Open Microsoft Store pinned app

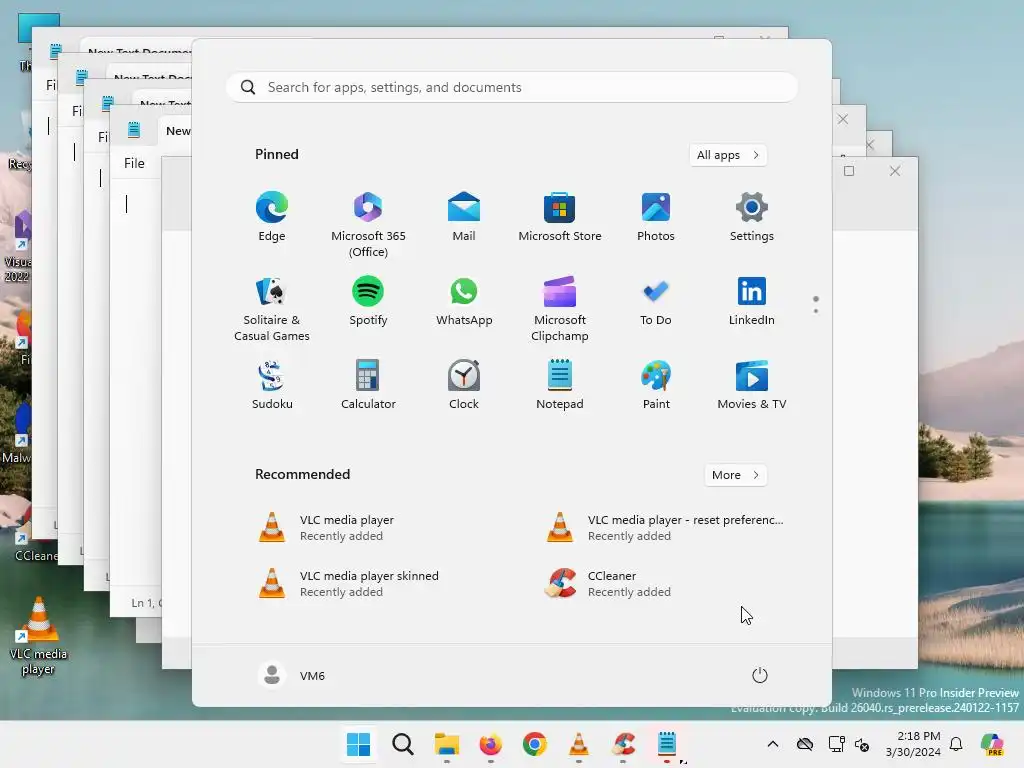[560, 217]
